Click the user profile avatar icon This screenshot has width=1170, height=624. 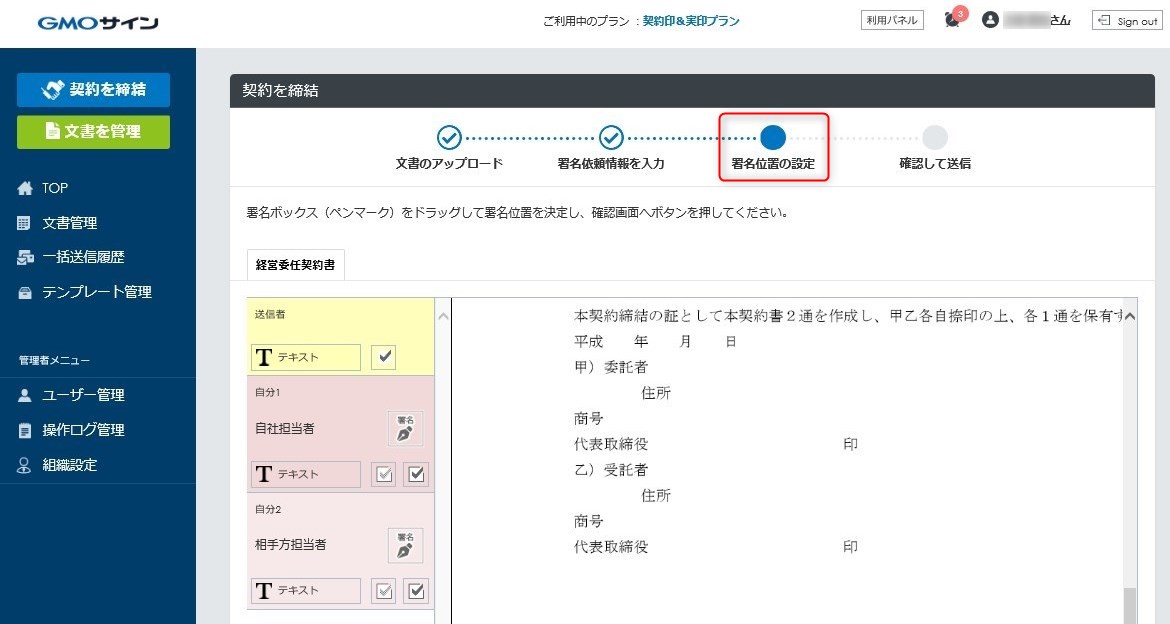pos(991,20)
